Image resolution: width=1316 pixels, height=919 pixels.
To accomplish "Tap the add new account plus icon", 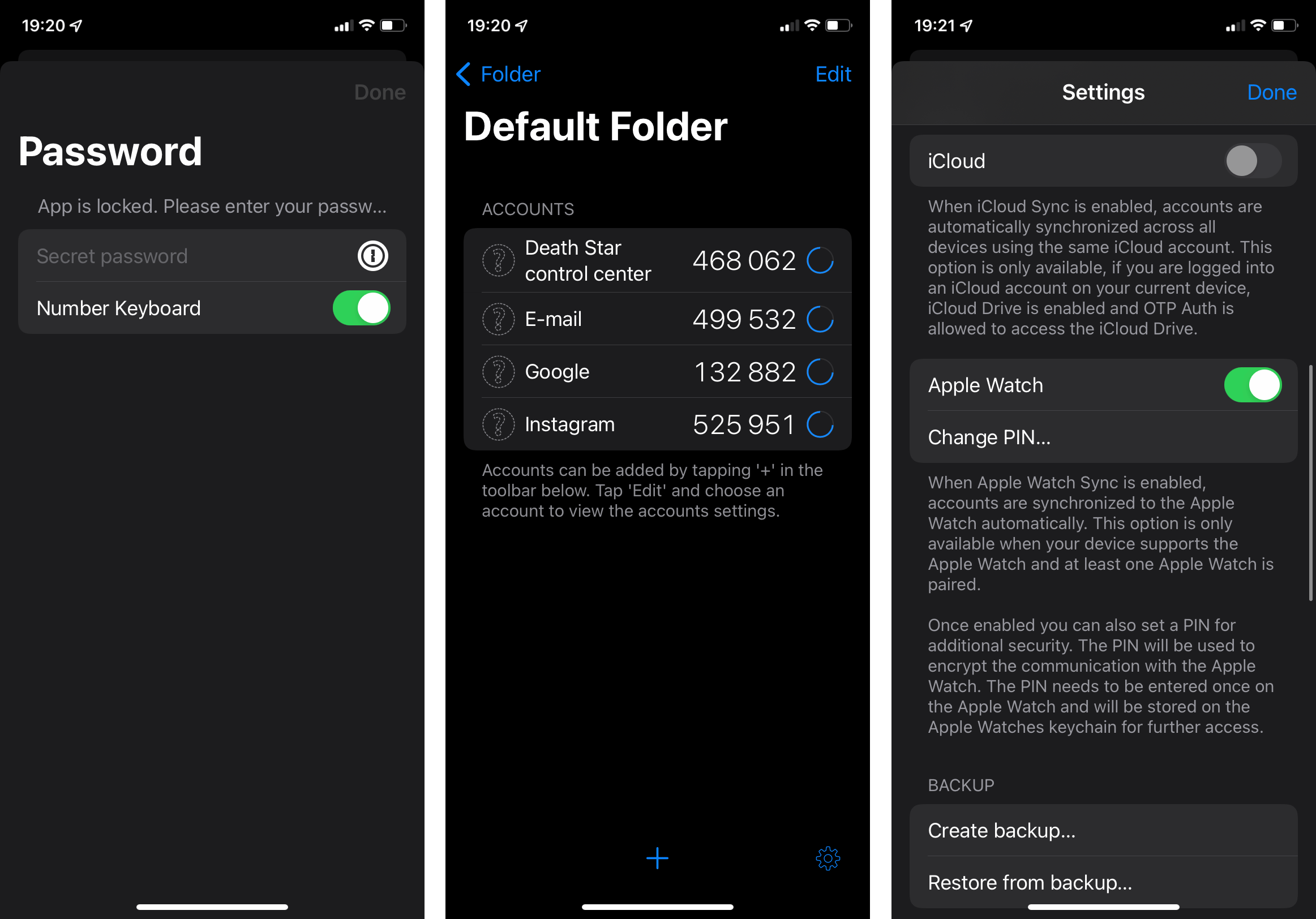I will click(x=656, y=857).
